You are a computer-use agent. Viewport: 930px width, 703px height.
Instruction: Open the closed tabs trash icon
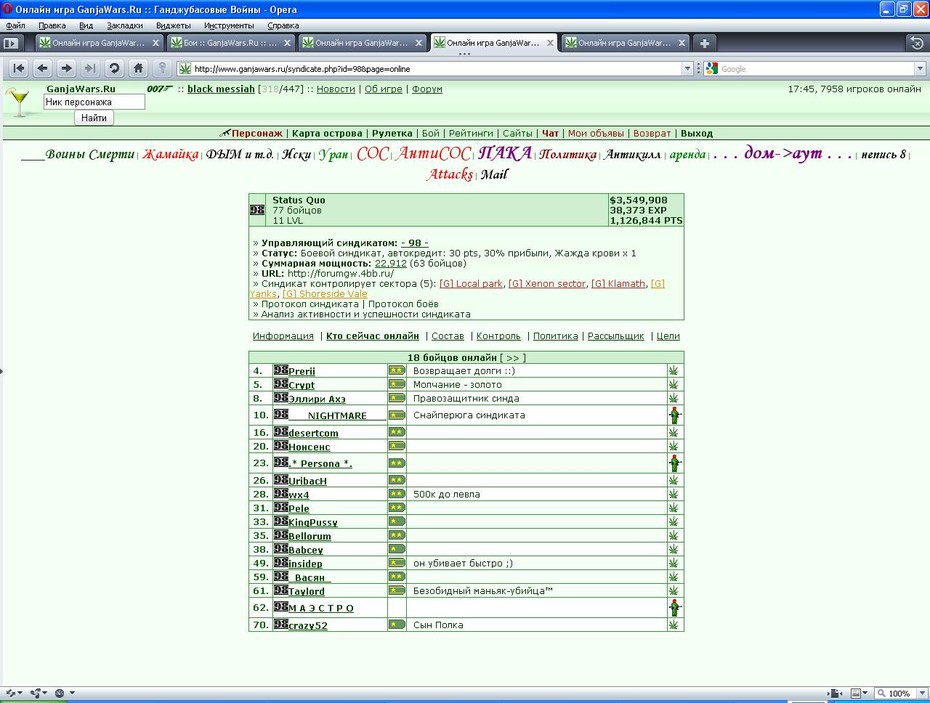916,43
